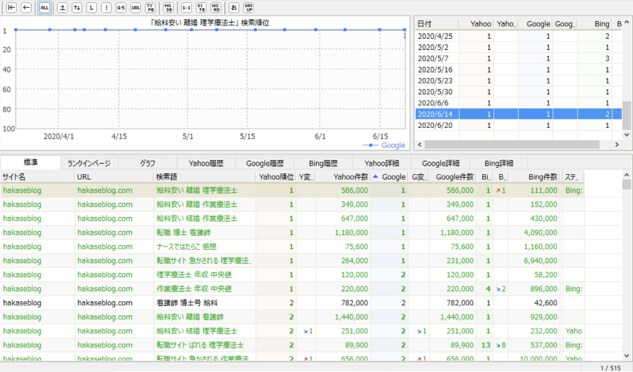
Task: Click the TYPE toolbar icon
Action: click(x=150, y=8)
